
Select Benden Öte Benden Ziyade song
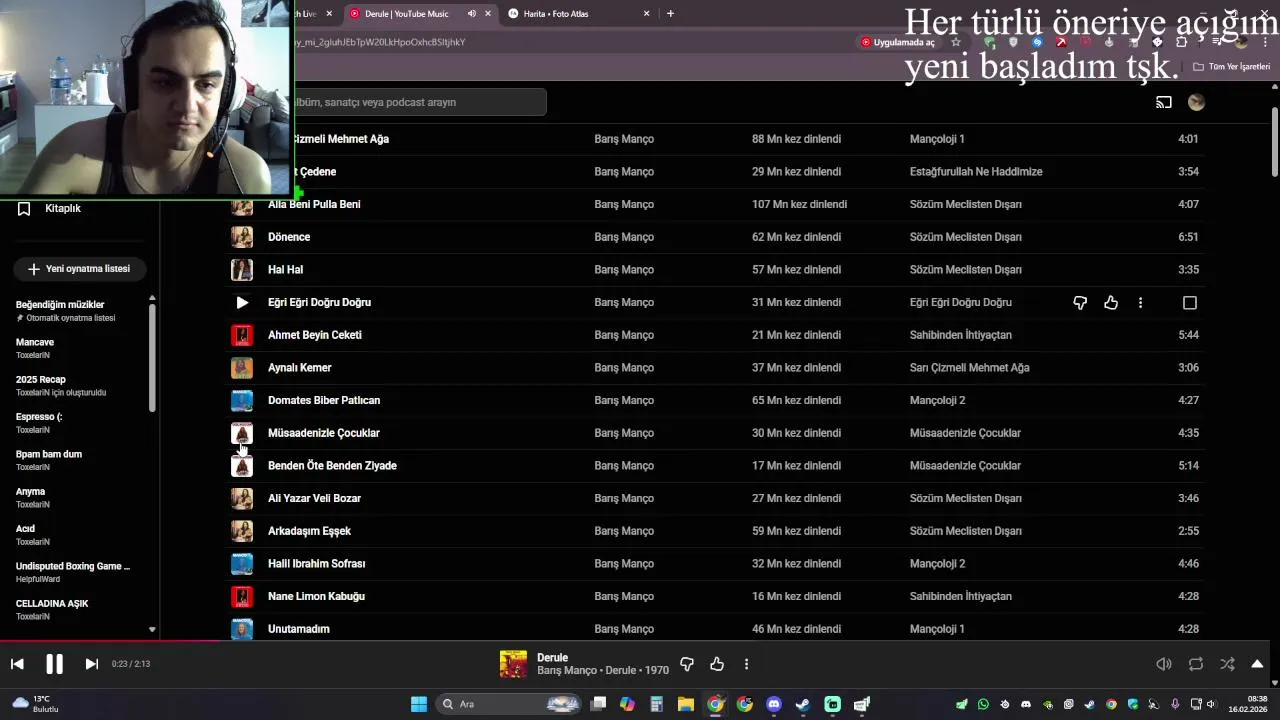click(x=332, y=466)
